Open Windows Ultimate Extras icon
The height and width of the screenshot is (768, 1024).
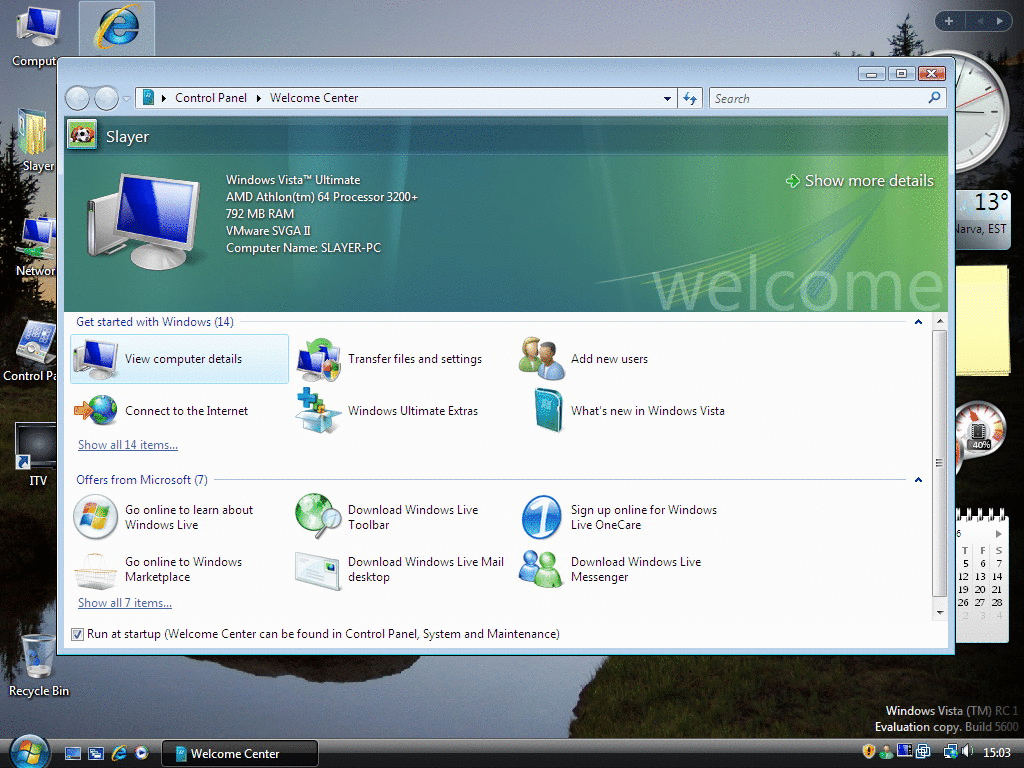click(319, 411)
